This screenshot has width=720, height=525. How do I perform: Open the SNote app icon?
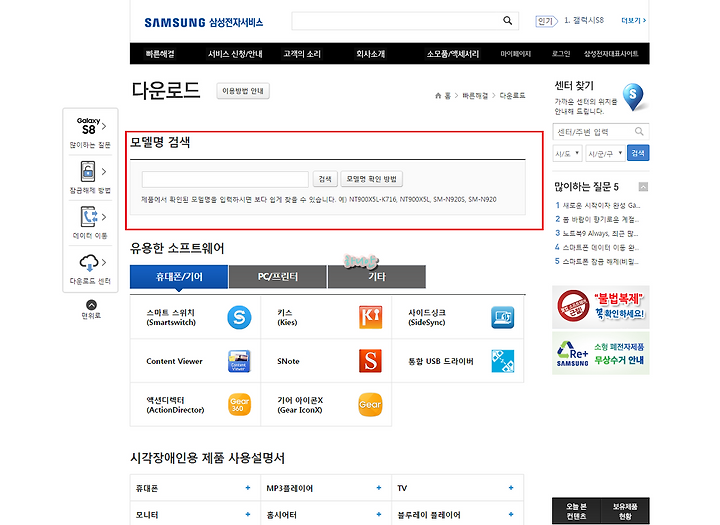[370, 361]
